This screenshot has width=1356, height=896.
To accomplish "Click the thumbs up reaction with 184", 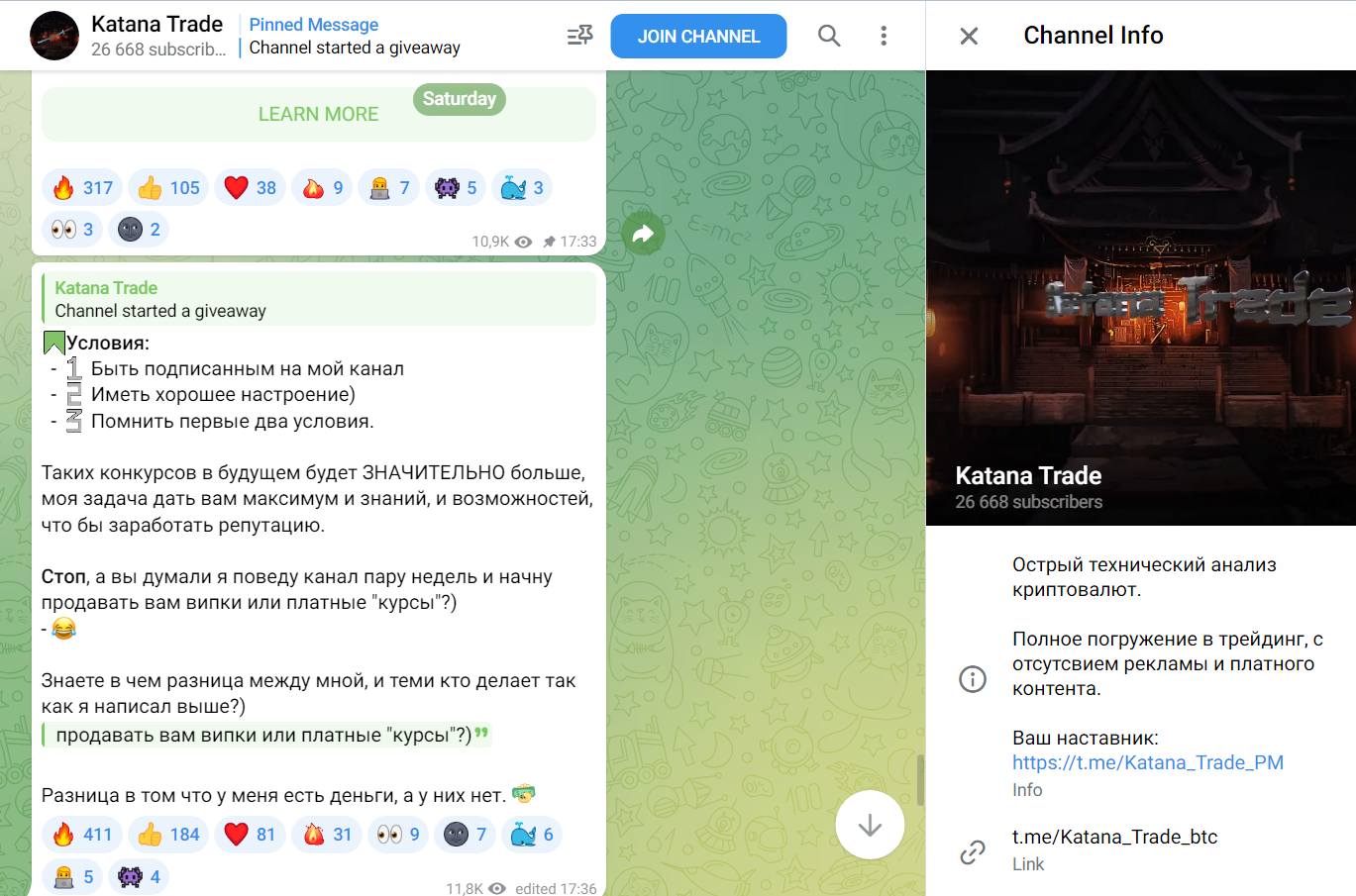I will [168, 835].
